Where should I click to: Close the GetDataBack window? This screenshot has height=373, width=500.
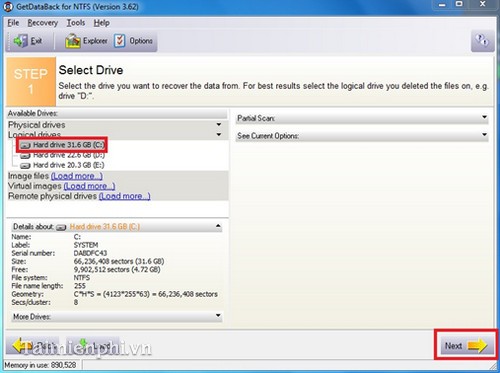pos(482,4)
